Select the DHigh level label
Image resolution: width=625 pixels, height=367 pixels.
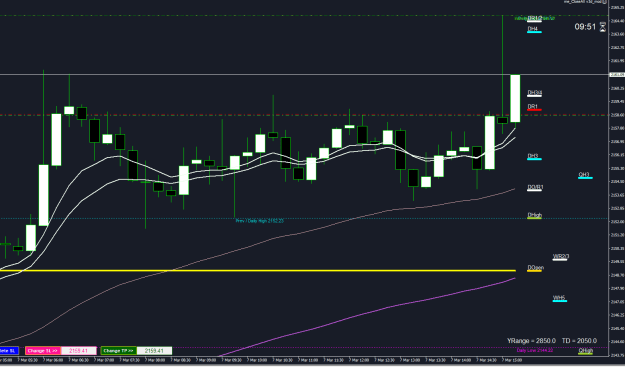pyautogui.click(x=535, y=216)
